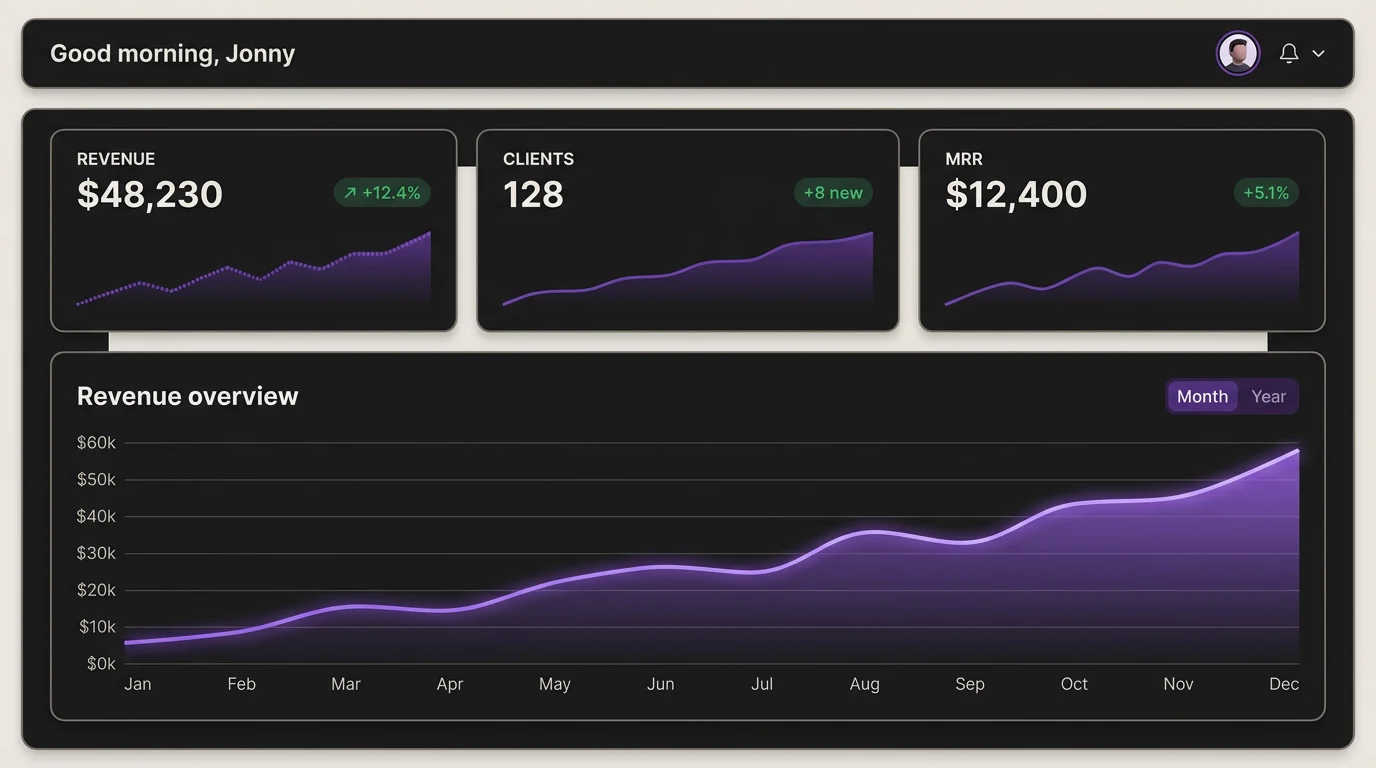Click the CLIENTS card label
The width and height of the screenshot is (1376, 768).
[x=538, y=159]
